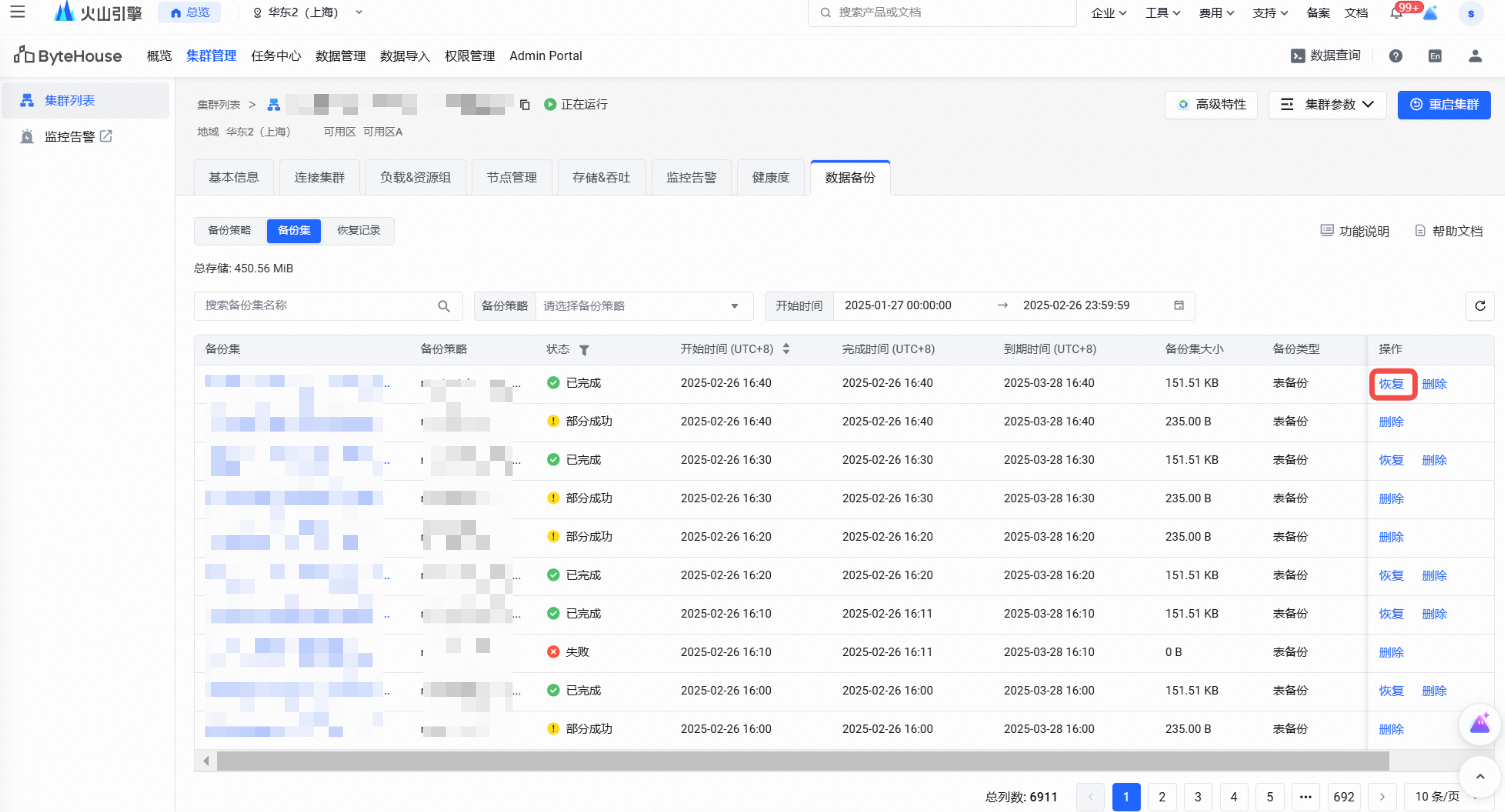Click 删除 for the 失败 backup row
The width and height of the screenshot is (1505, 812).
click(1391, 652)
